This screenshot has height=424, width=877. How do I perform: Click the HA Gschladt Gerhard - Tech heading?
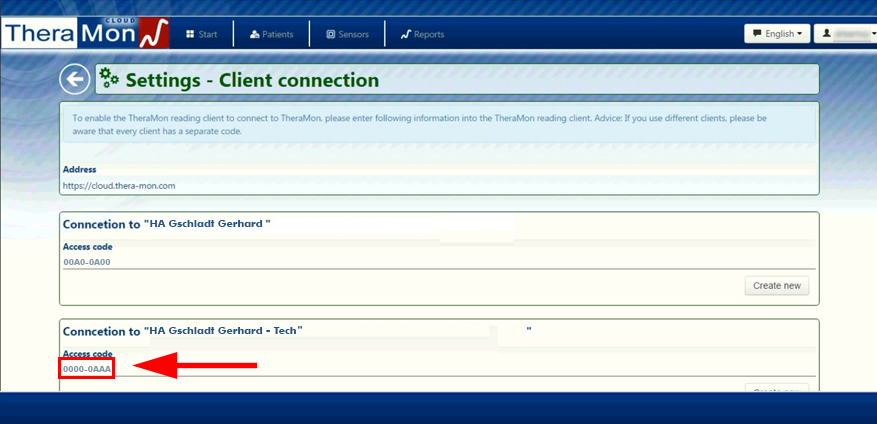(x=183, y=331)
